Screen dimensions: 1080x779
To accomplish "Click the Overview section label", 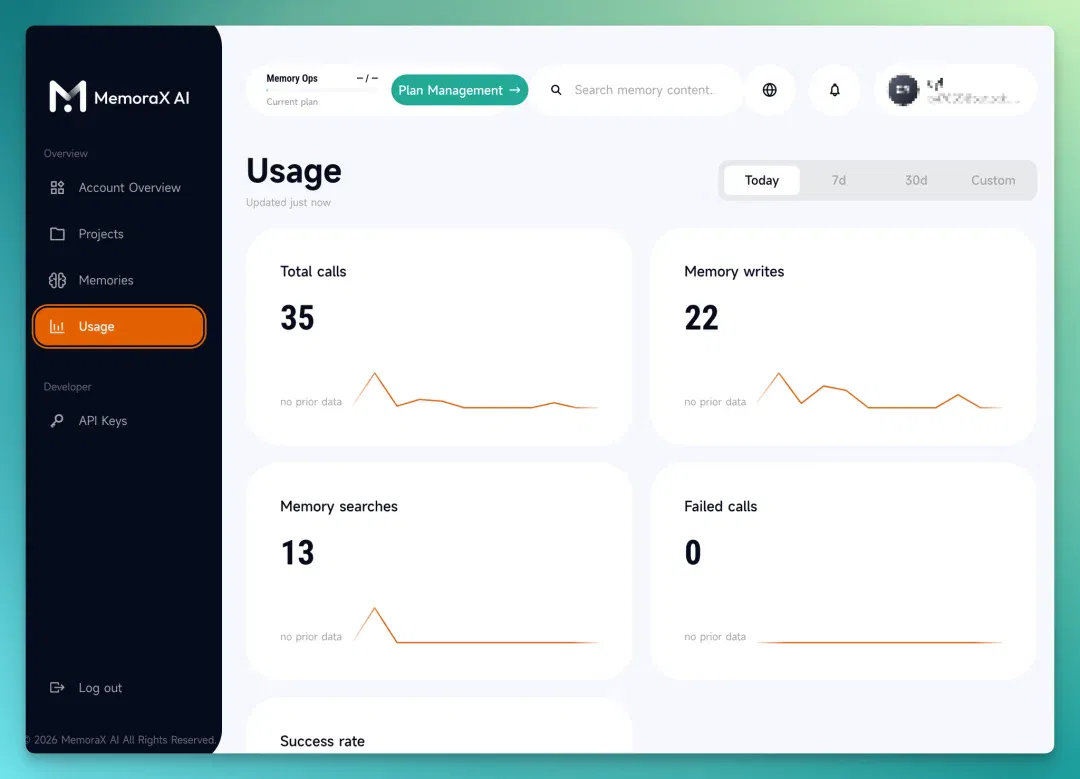I will 65,154.
